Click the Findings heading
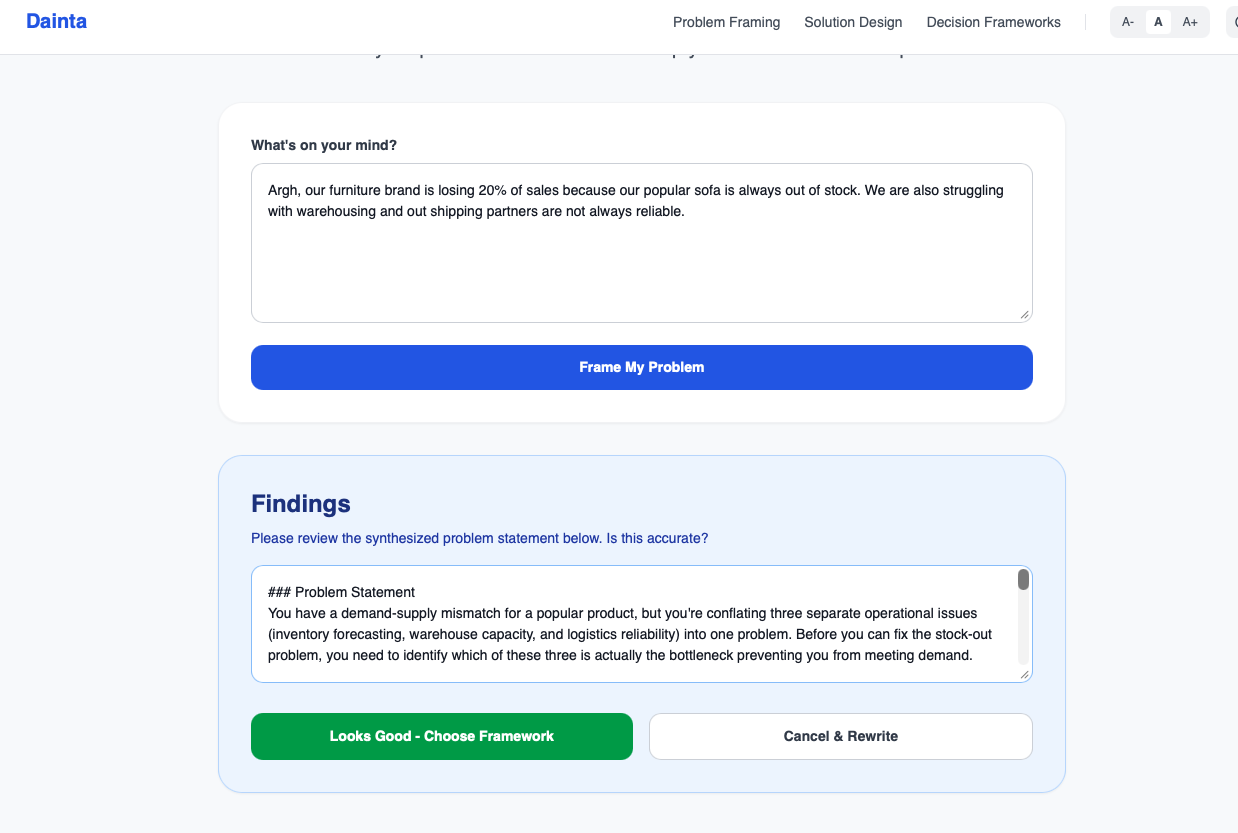1238x833 pixels. [300, 503]
